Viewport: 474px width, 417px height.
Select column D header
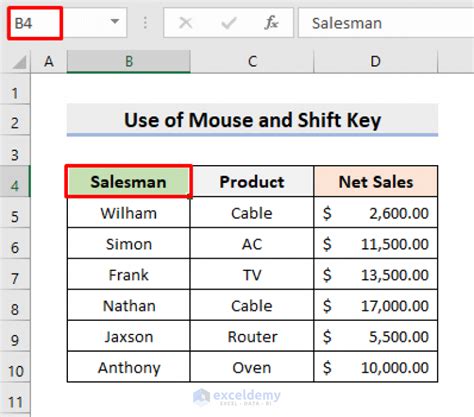(375, 61)
